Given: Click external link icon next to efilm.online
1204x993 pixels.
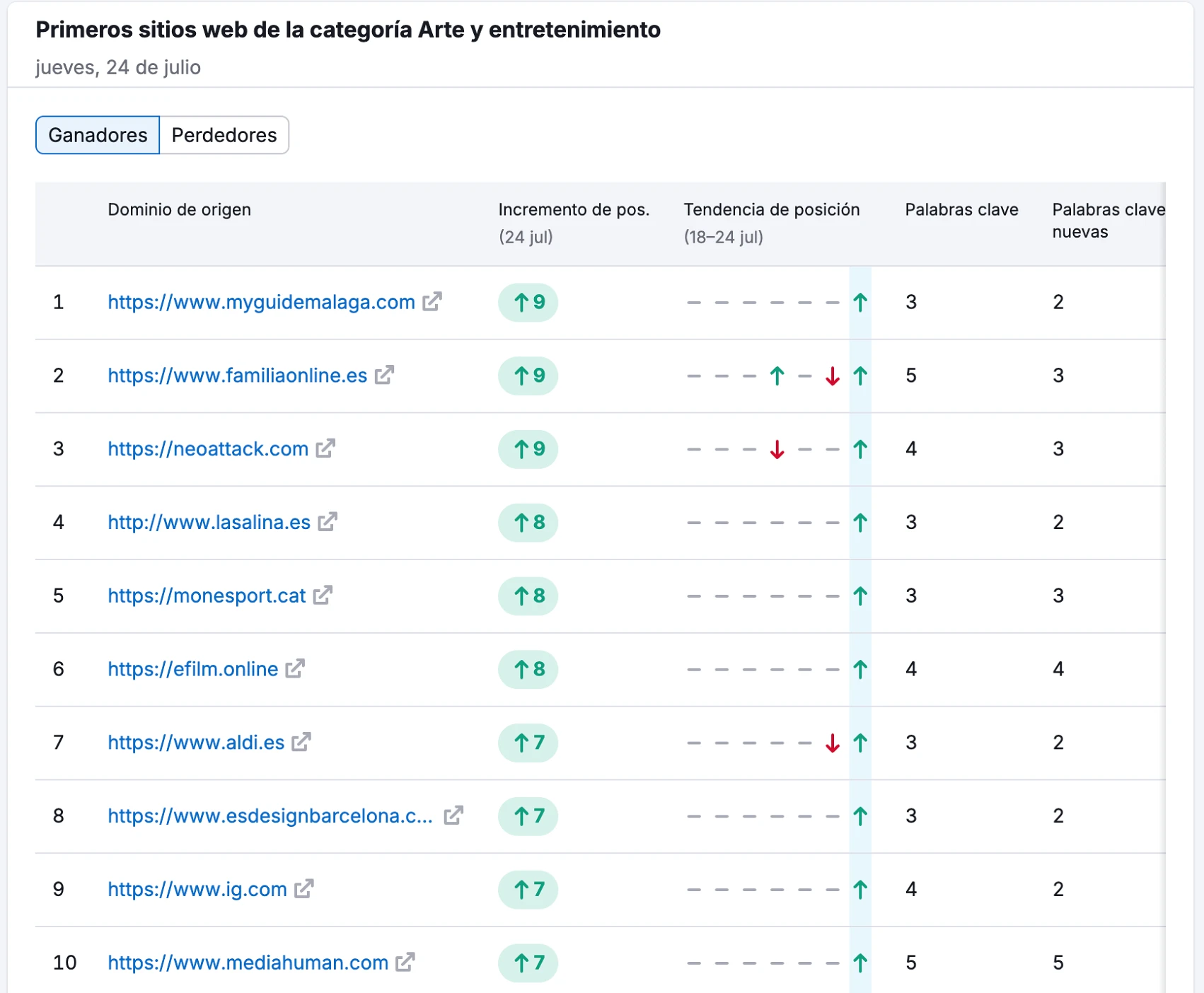Looking at the screenshot, I should tap(295, 668).
